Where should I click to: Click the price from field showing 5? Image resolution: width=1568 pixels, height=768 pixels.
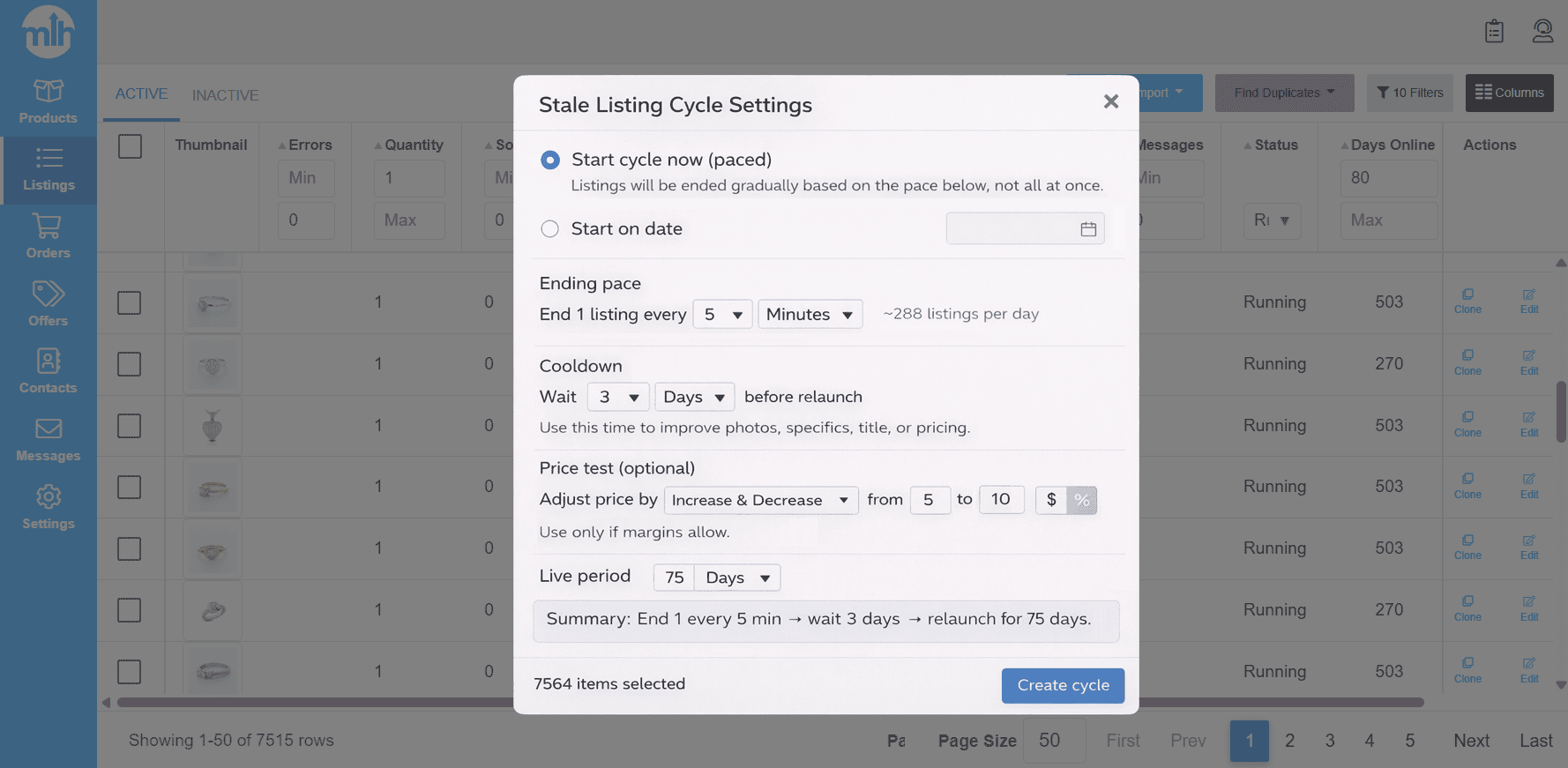point(930,500)
